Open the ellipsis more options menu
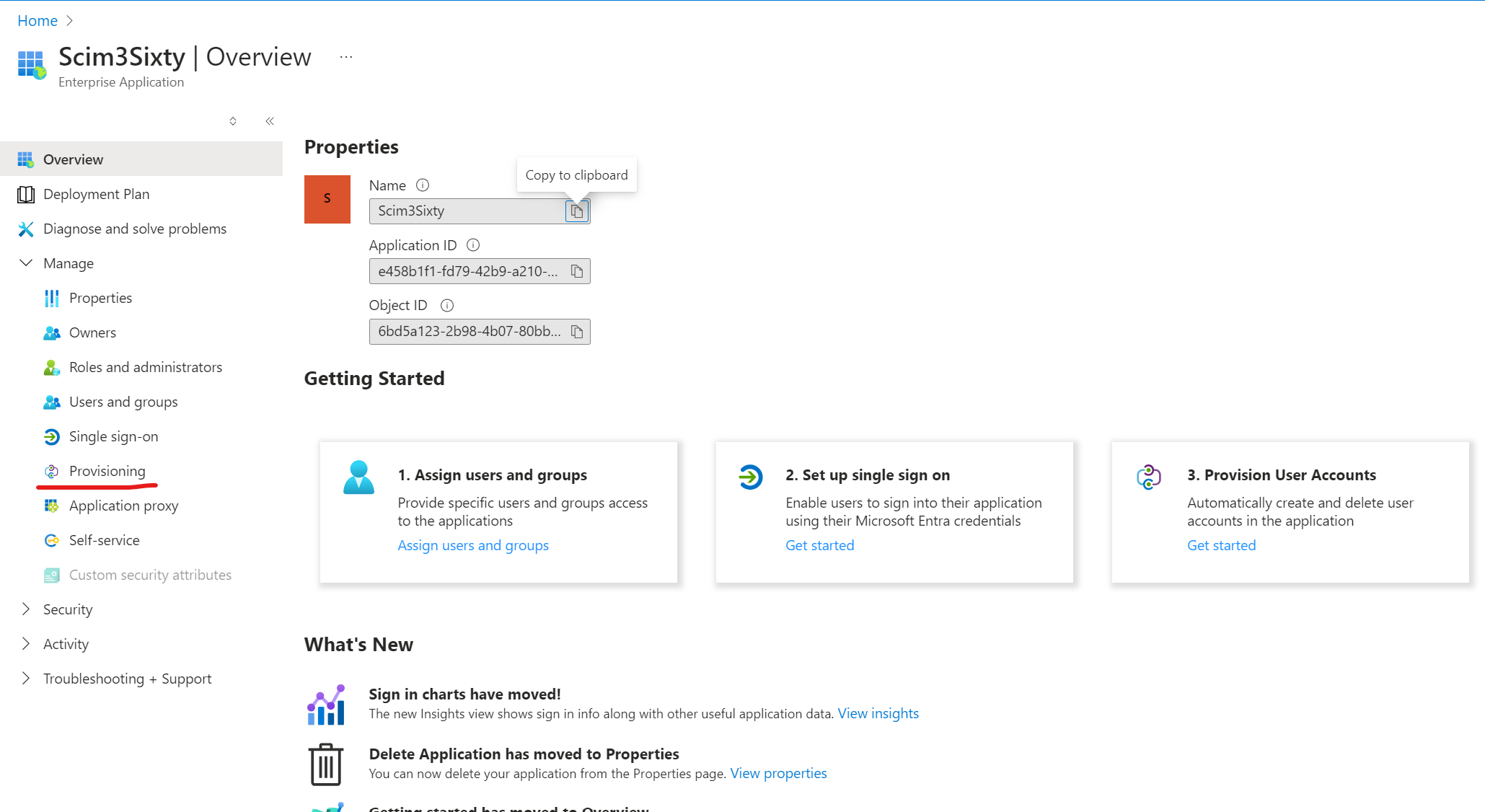1485x812 pixels. pos(346,57)
